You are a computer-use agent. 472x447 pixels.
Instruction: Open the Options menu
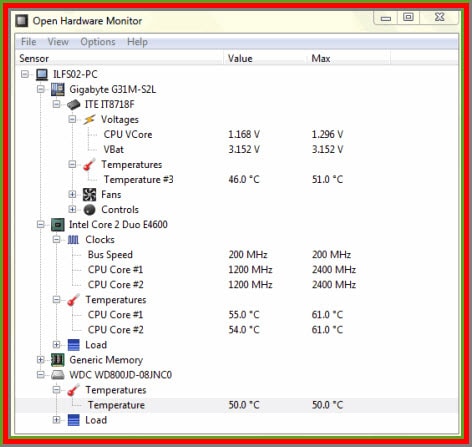tap(98, 42)
